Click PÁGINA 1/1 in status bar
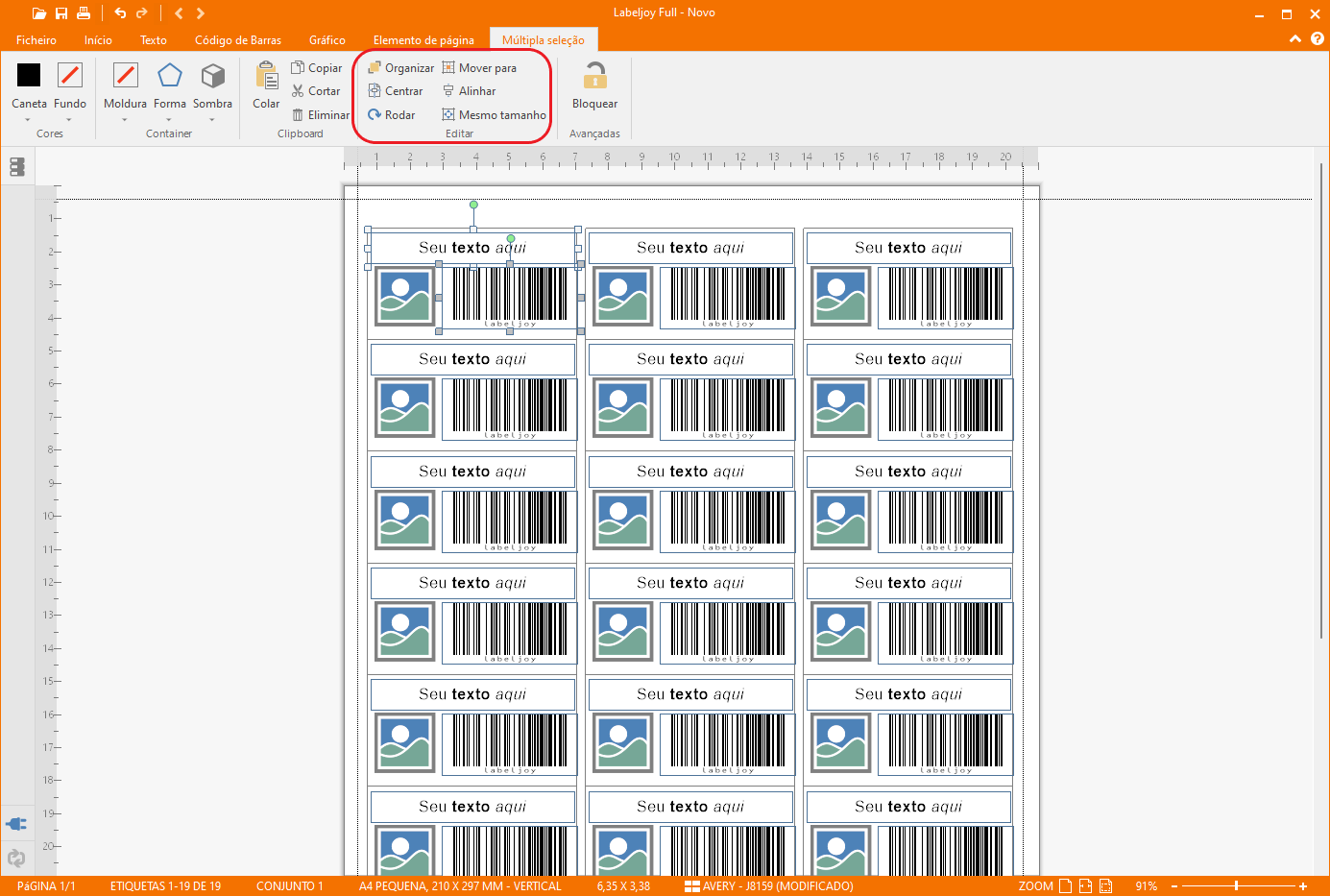This screenshot has width=1330, height=896. pos(46,886)
